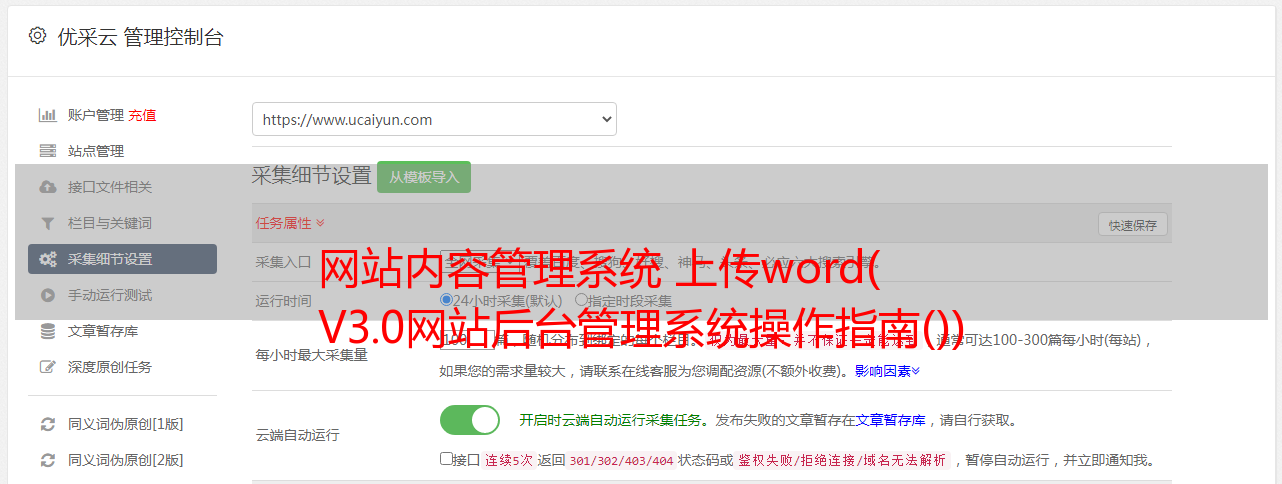Open the site URL dropdown https://www.ucaiyun.com
Screen dimensions: 1282x484
pyautogui.click(x=434, y=119)
